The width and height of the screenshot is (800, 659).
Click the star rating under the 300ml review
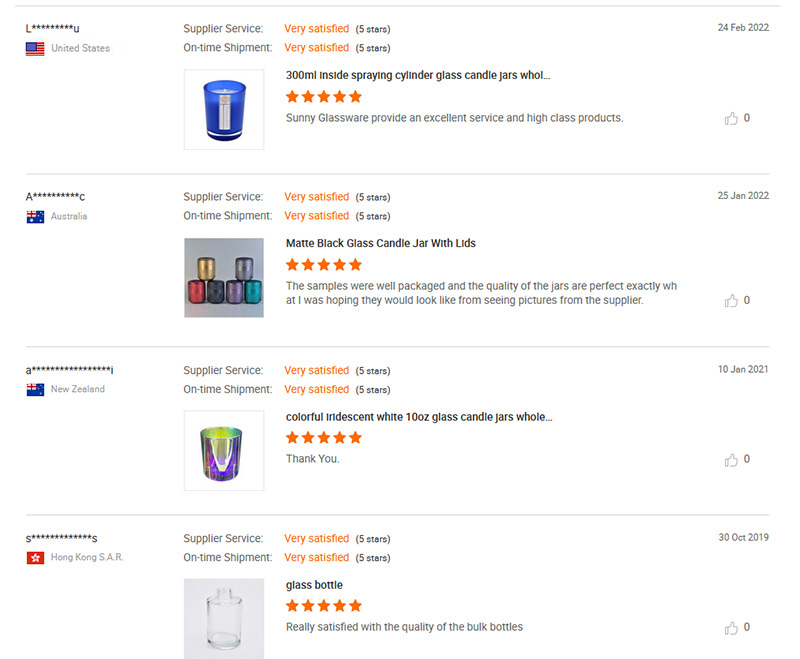point(324,96)
